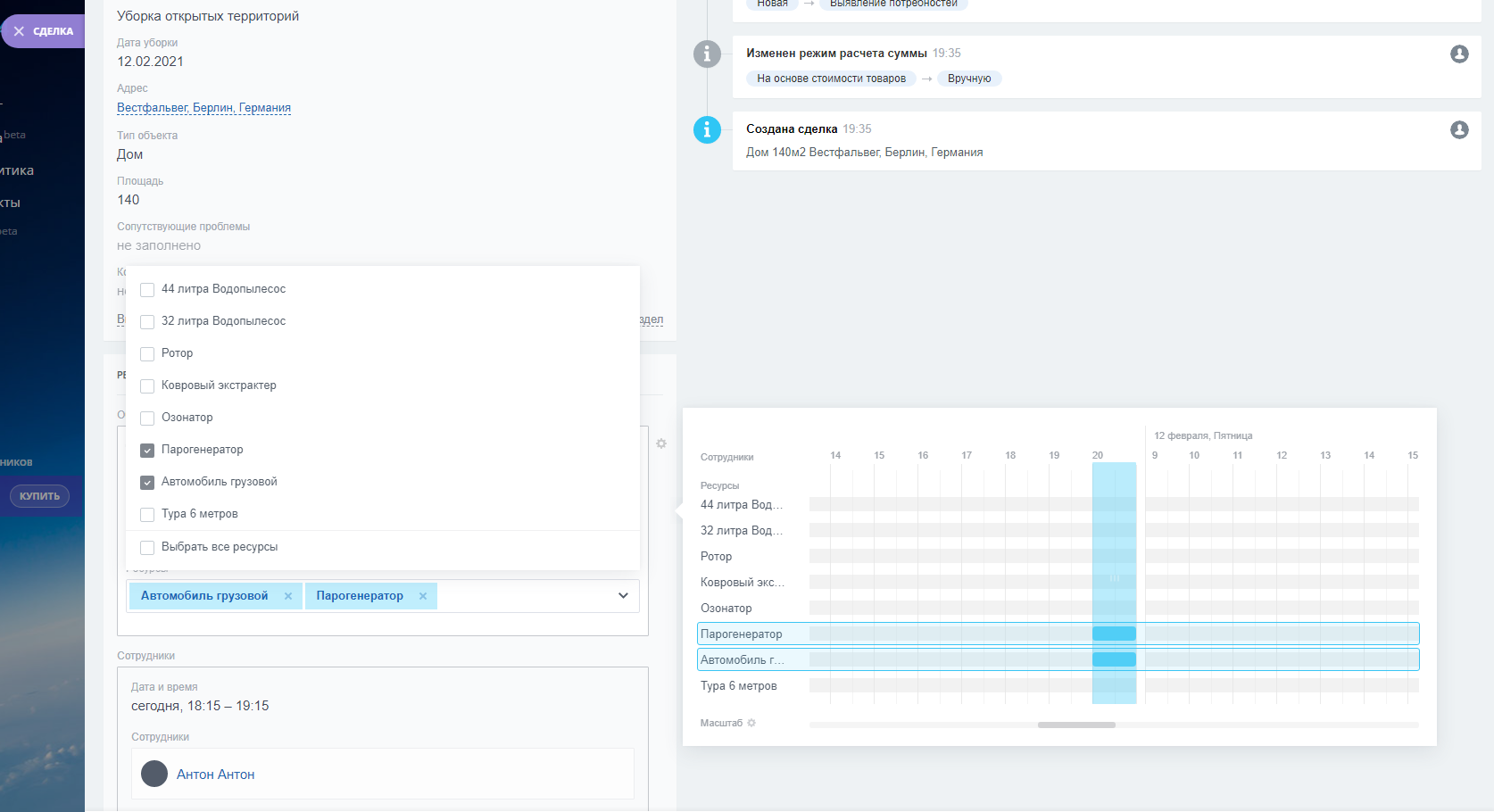
Task: Check the 44 литра Водопылесос checkbox
Action: (148, 290)
